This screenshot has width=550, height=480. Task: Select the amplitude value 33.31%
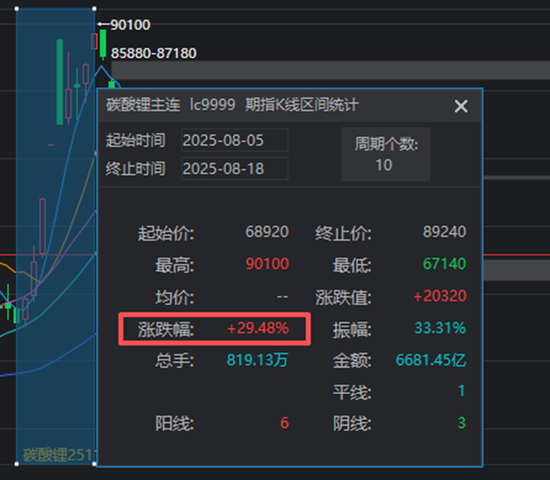[x=440, y=328]
